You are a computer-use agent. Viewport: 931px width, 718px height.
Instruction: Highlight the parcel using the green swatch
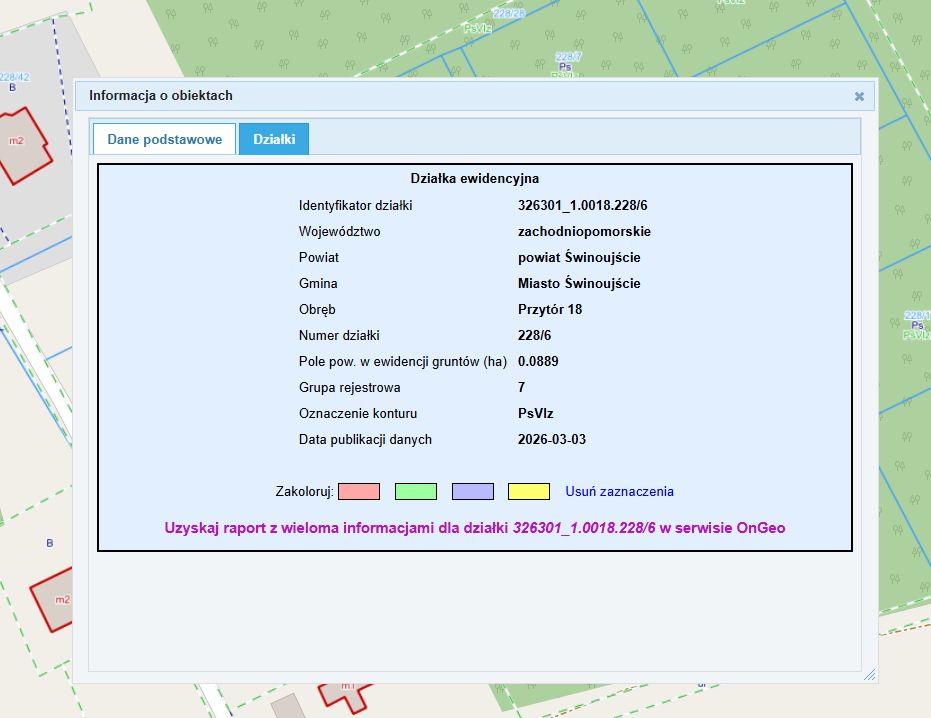(416, 492)
